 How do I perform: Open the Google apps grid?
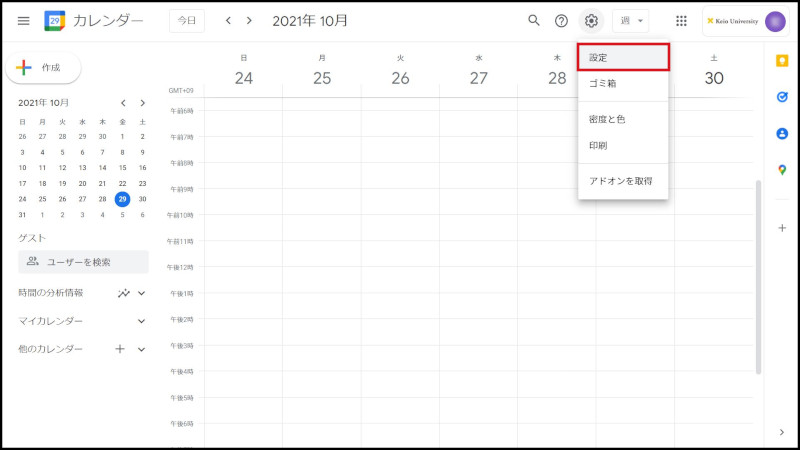[x=681, y=21]
